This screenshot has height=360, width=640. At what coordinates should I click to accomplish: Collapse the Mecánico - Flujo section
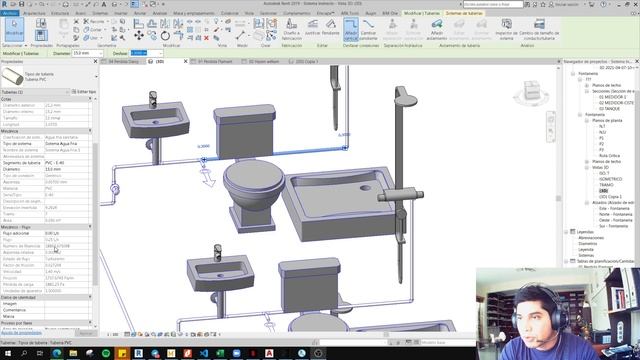point(90,227)
